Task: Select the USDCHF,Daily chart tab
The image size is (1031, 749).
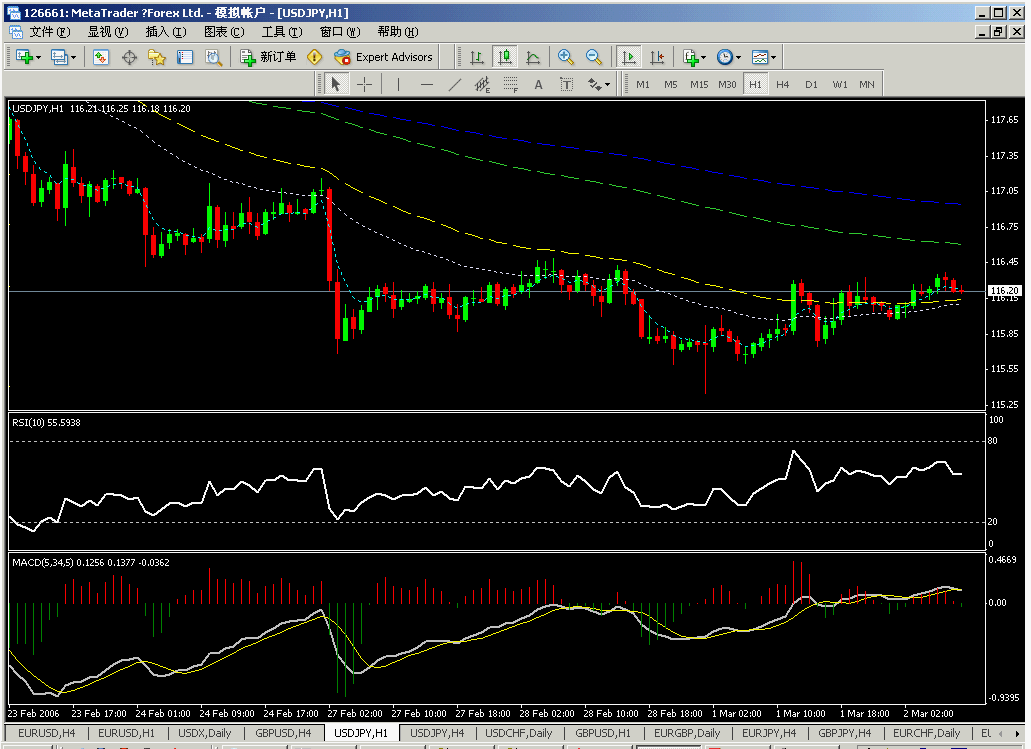Action: 518,732
